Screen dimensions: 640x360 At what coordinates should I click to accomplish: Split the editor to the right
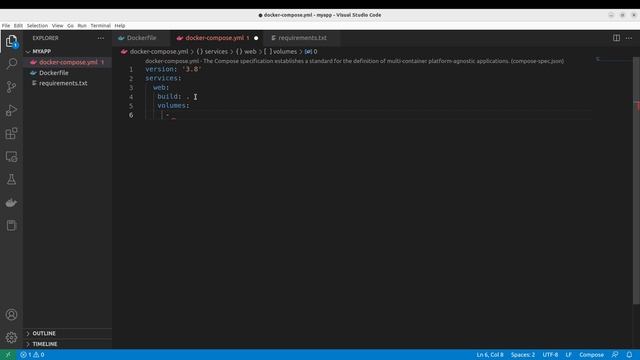616,38
